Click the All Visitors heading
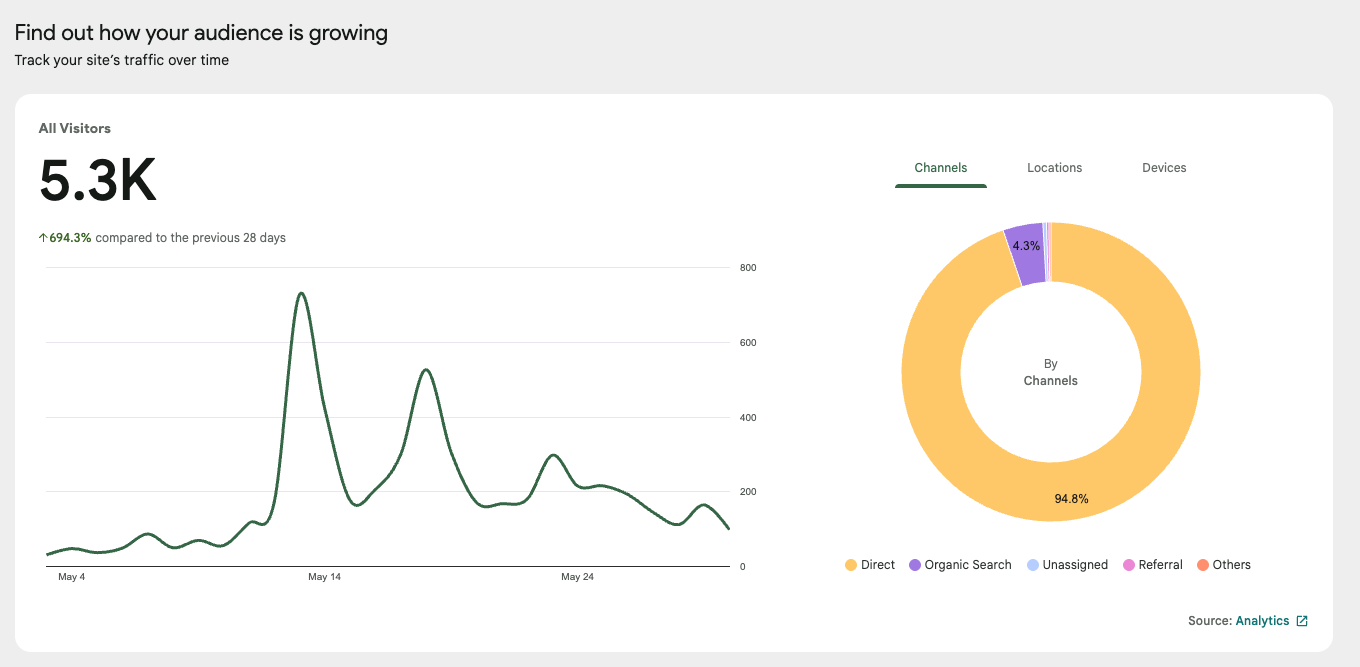 [x=75, y=128]
